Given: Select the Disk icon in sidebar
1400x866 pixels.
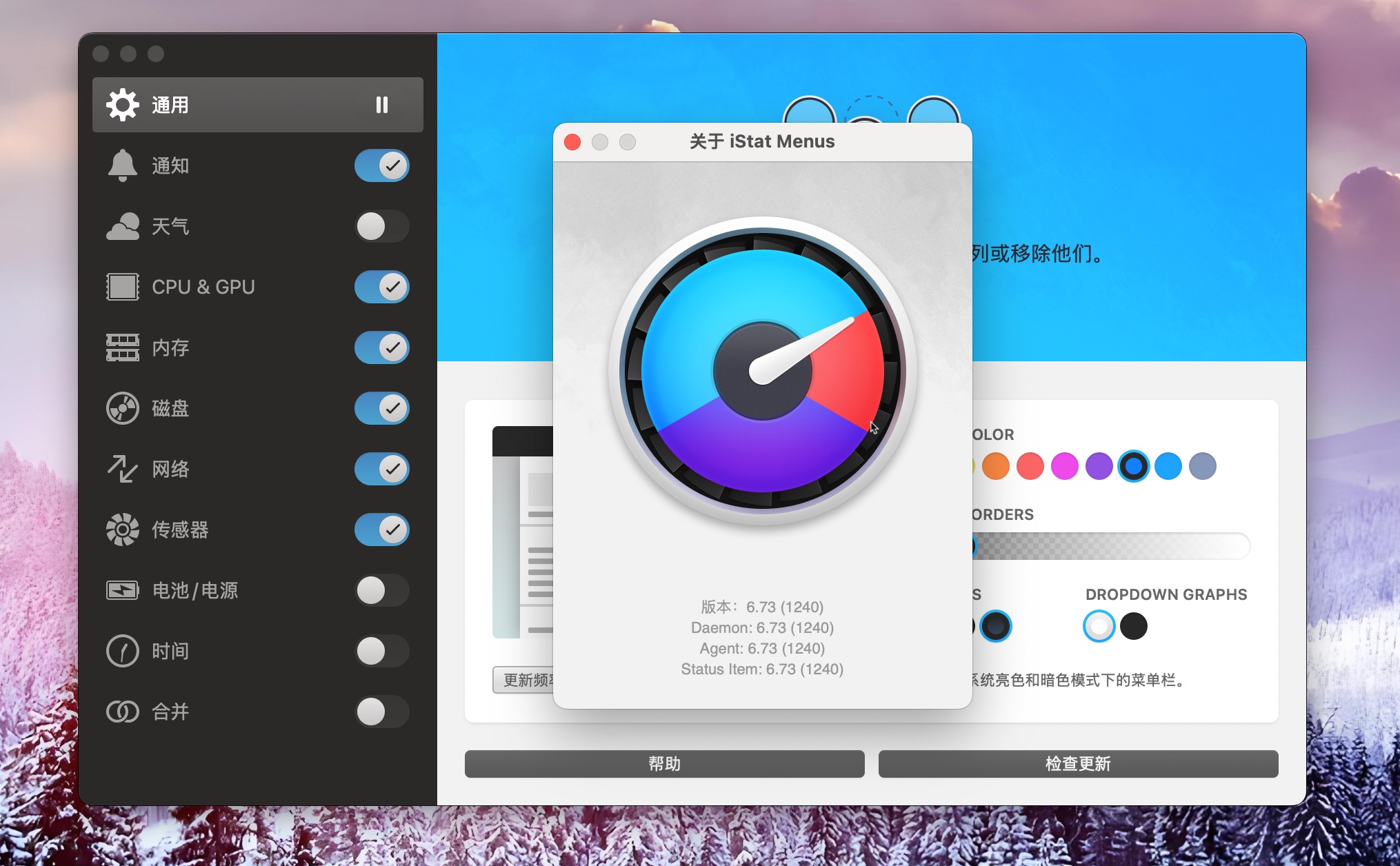Looking at the screenshot, I should [x=123, y=408].
